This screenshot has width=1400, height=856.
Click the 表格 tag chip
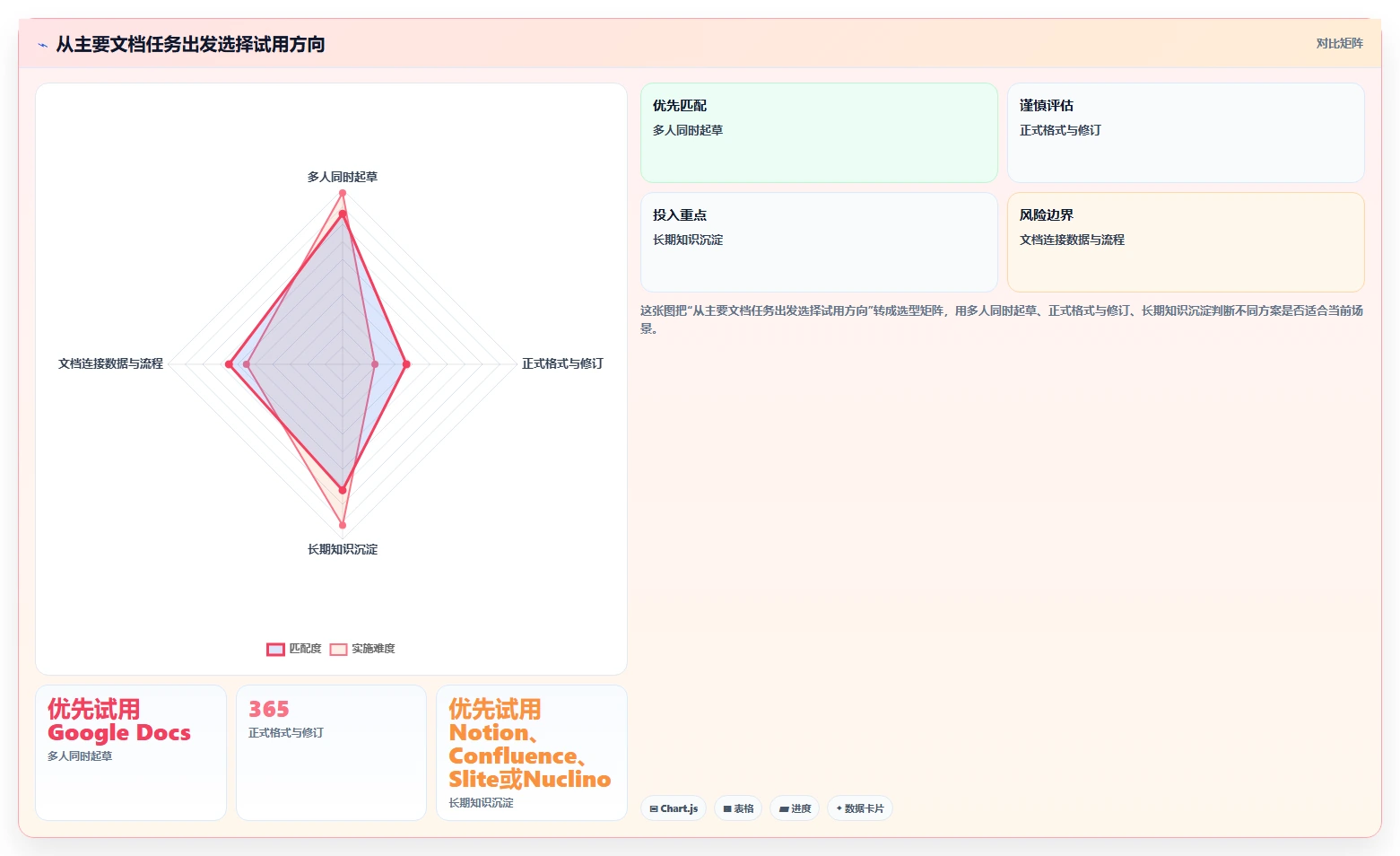pos(738,808)
